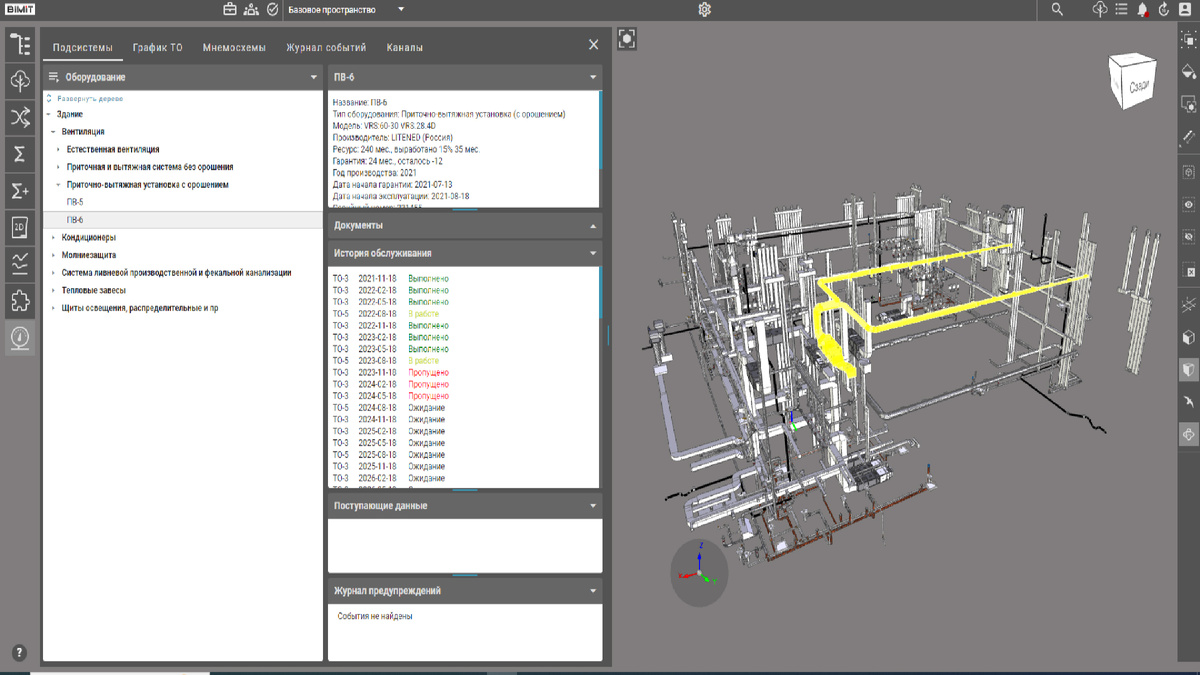
Task: Click the cloud tree sidebar icon
Action: click(20, 81)
